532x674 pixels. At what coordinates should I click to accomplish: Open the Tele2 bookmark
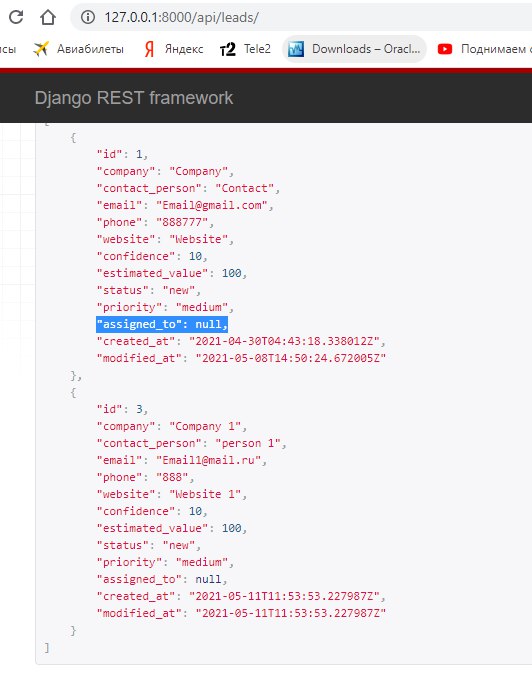pyautogui.click(x=245, y=49)
